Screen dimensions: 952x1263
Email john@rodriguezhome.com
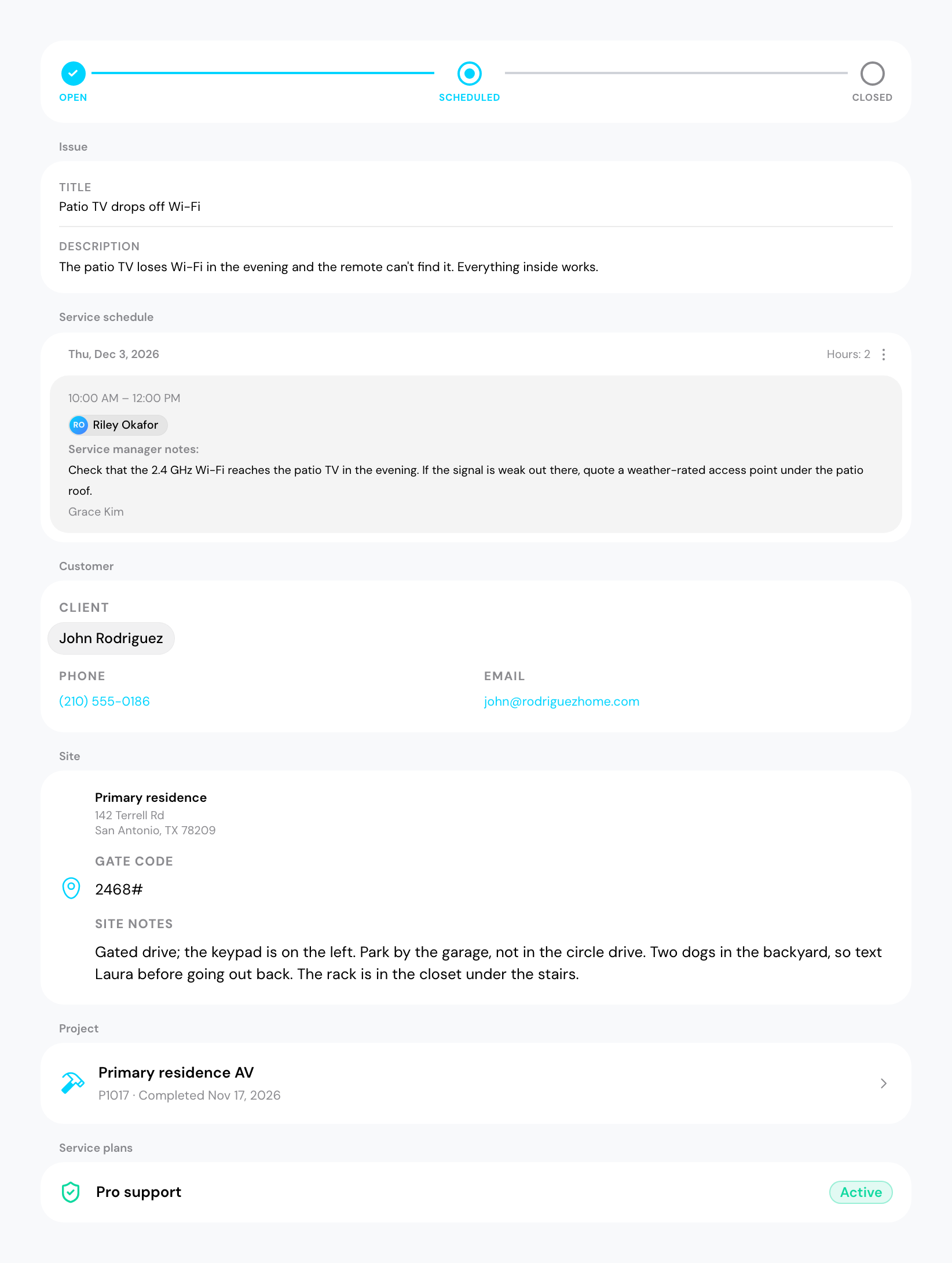coord(562,702)
